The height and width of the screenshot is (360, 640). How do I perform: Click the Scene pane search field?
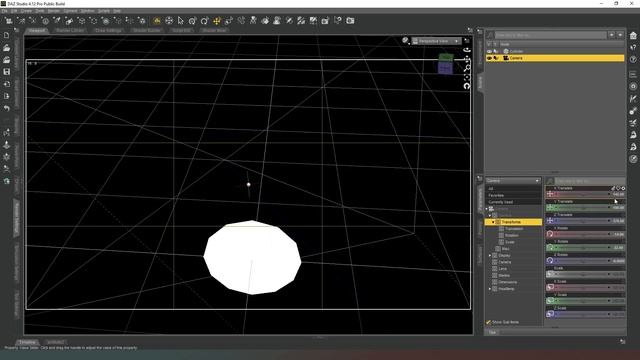point(551,36)
